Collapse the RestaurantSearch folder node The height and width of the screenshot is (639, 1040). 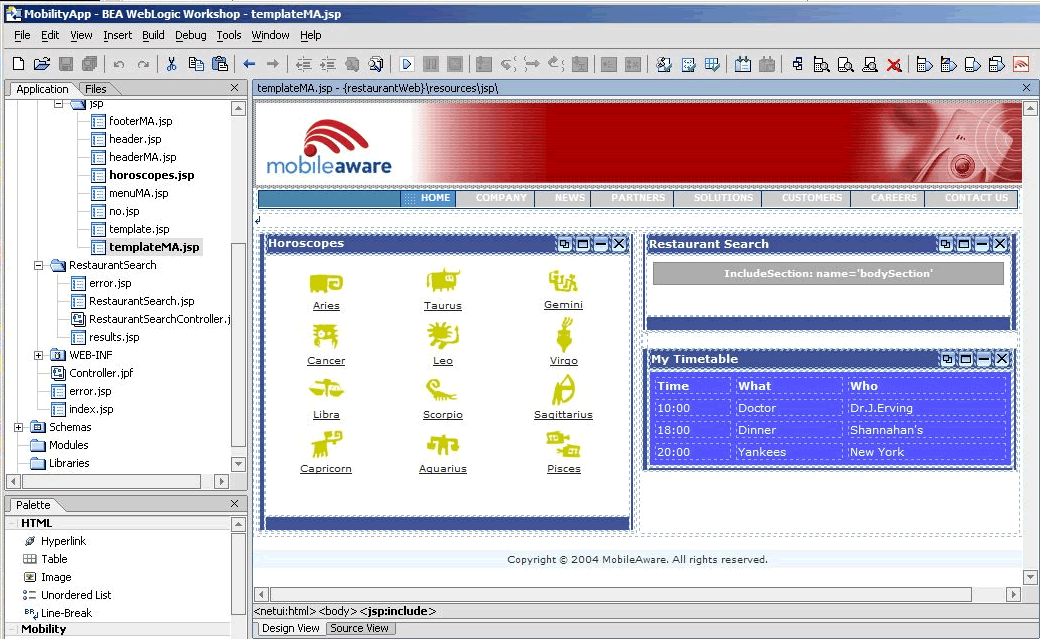pyautogui.click(x=38, y=265)
